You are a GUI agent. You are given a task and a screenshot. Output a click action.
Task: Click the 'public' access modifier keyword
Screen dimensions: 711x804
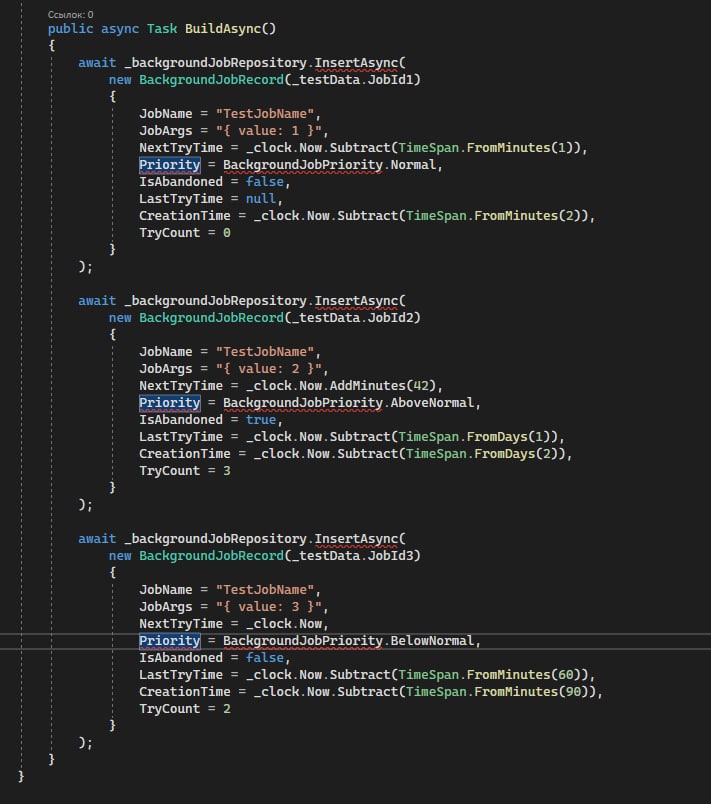point(71,29)
